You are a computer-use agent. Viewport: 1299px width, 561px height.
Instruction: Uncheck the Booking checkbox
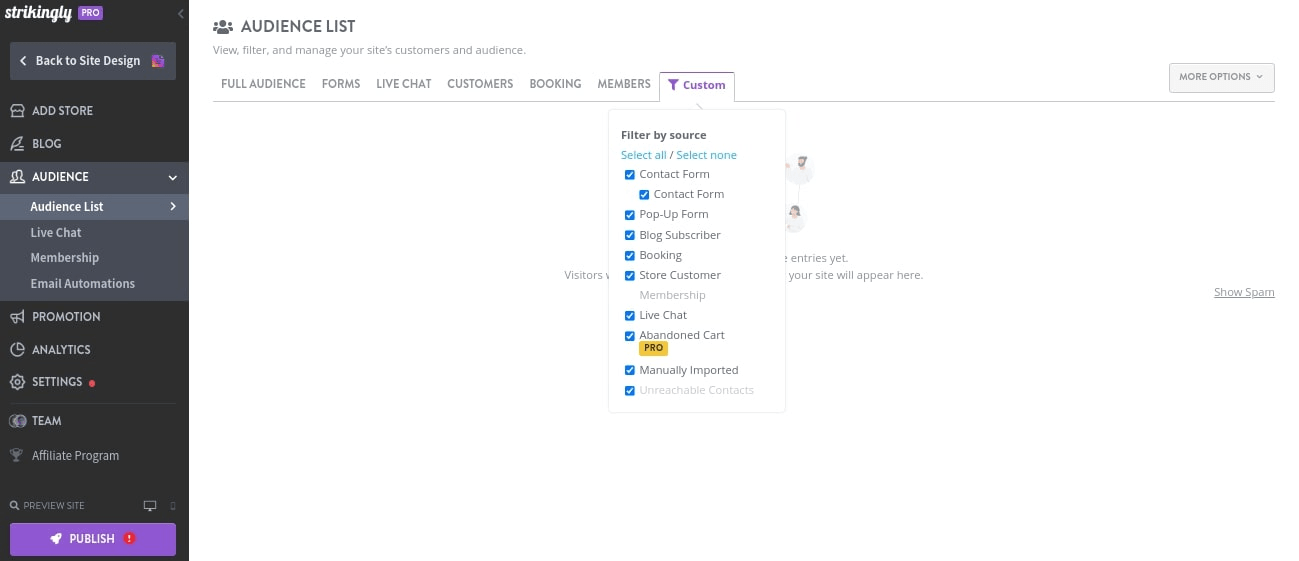tap(630, 255)
